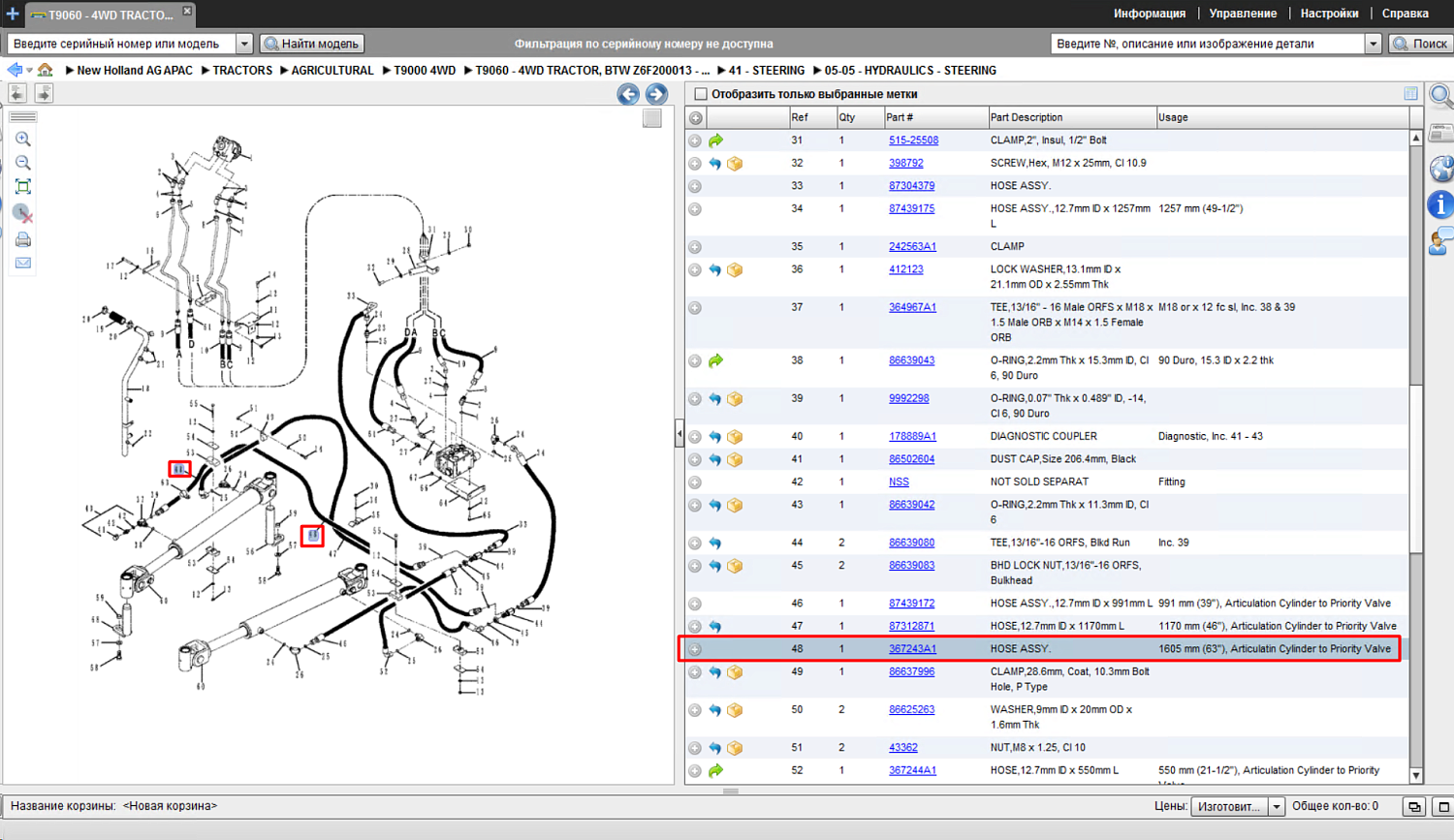
Task: Open the Справка menu
Action: click(1405, 14)
